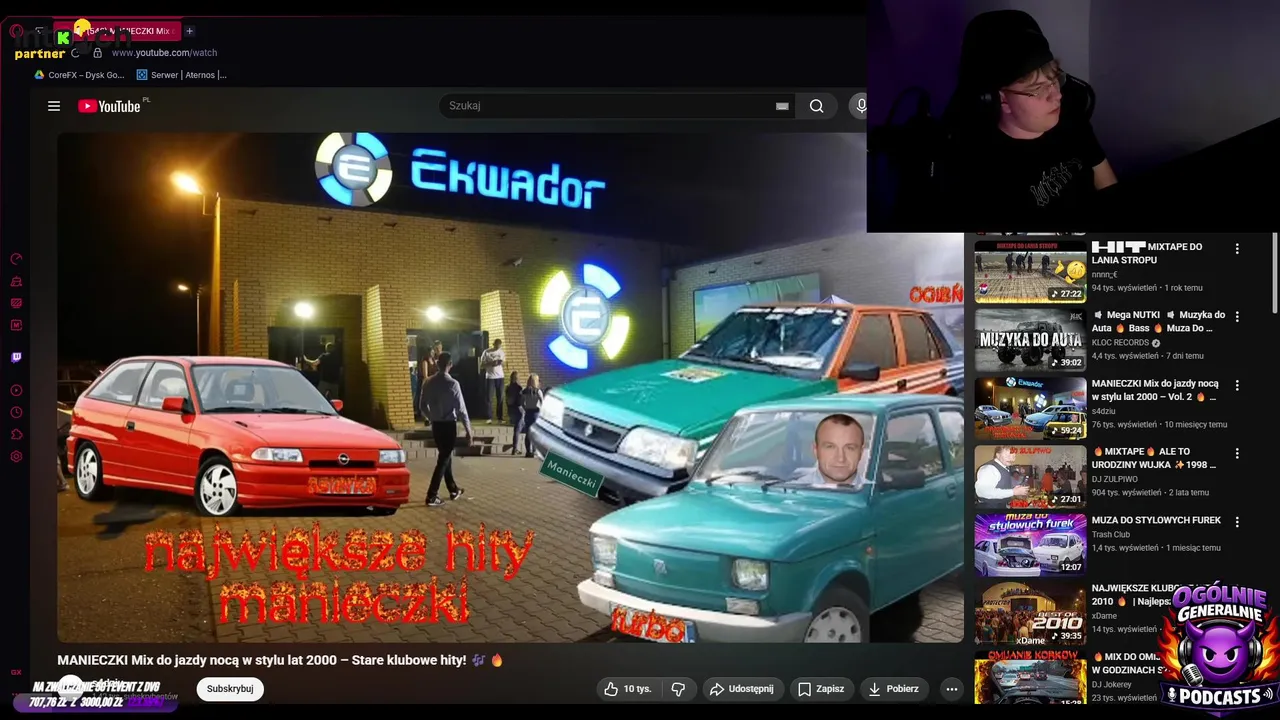Image resolution: width=1280 pixels, height=720 pixels.
Task: Open Extensions cube sidebar icon
Action: (x=16, y=434)
